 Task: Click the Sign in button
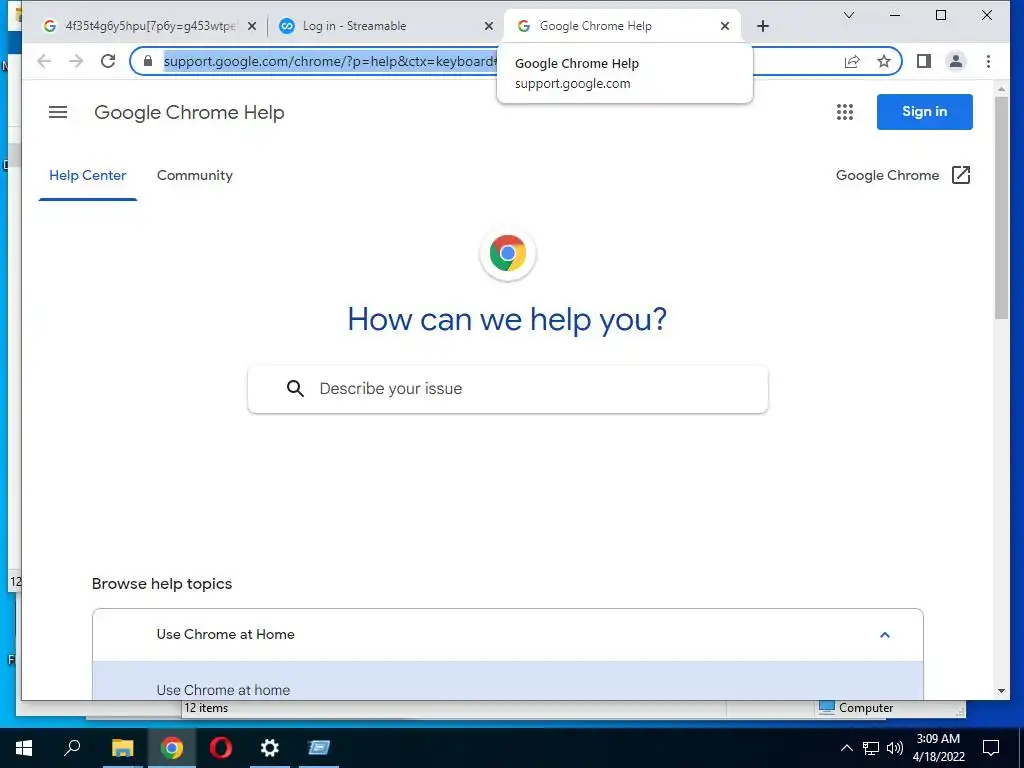[925, 112]
